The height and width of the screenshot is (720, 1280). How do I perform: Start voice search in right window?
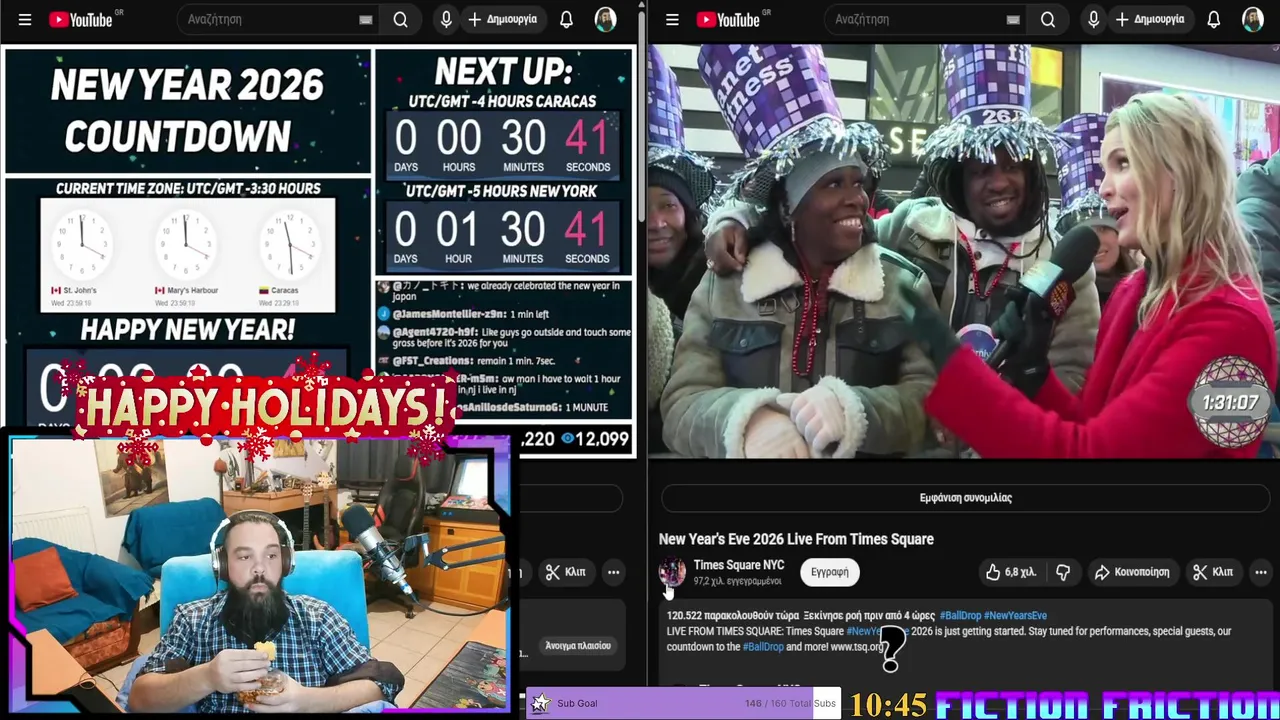click(x=1093, y=19)
